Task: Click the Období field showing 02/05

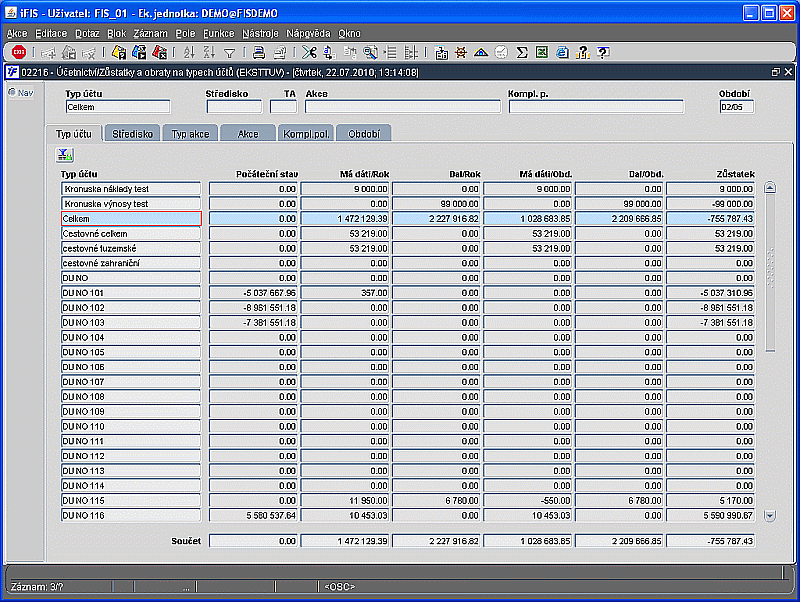Action: pos(737,107)
